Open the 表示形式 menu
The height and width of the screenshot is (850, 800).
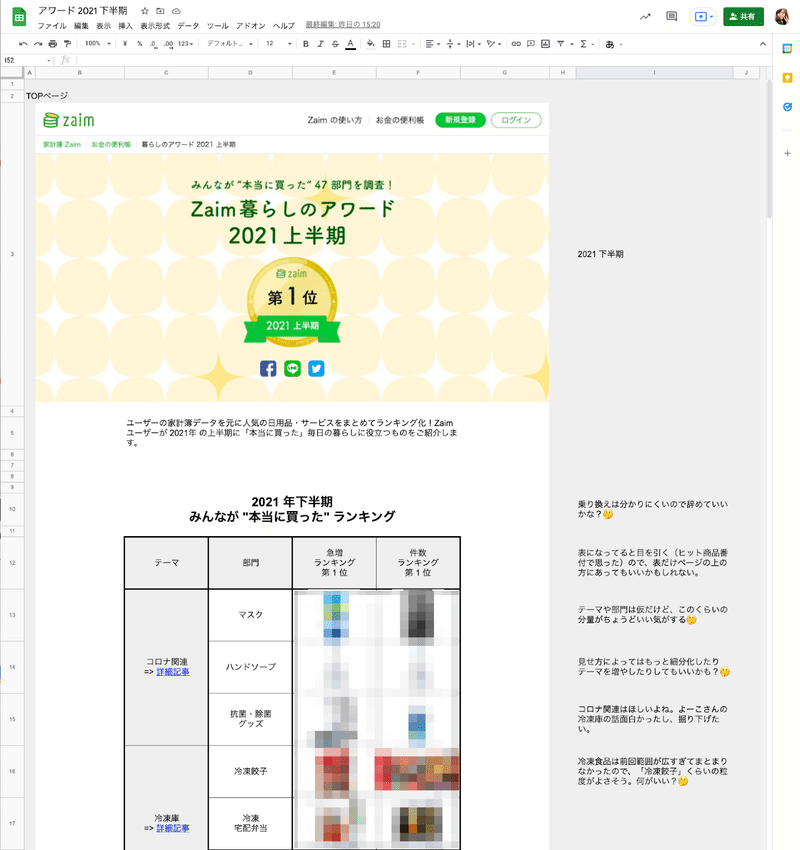point(155,26)
